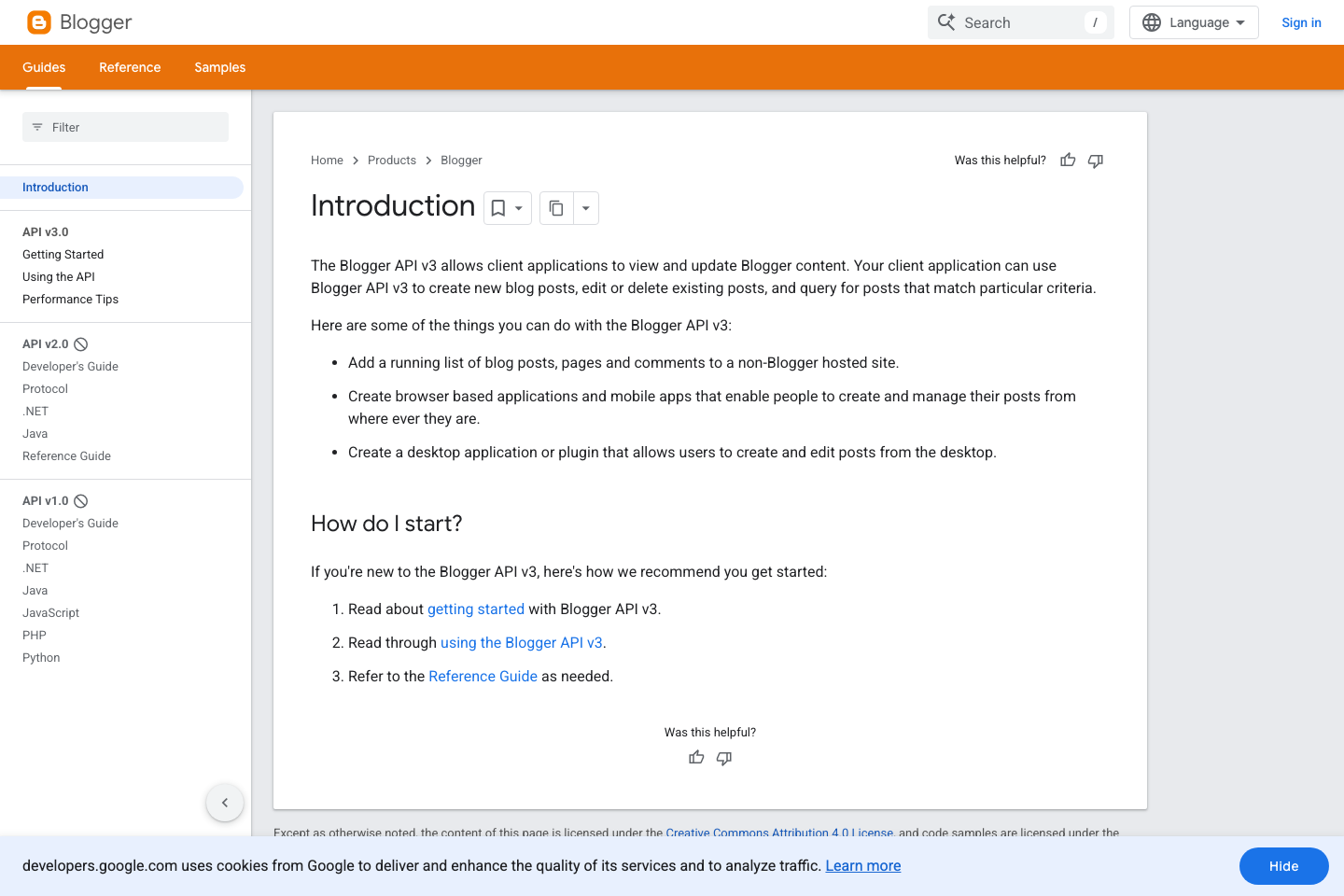Click thumbs up below 'Was this helpful?' footer
This screenshot has width=1344, height=896.
(x=696, y=757)
